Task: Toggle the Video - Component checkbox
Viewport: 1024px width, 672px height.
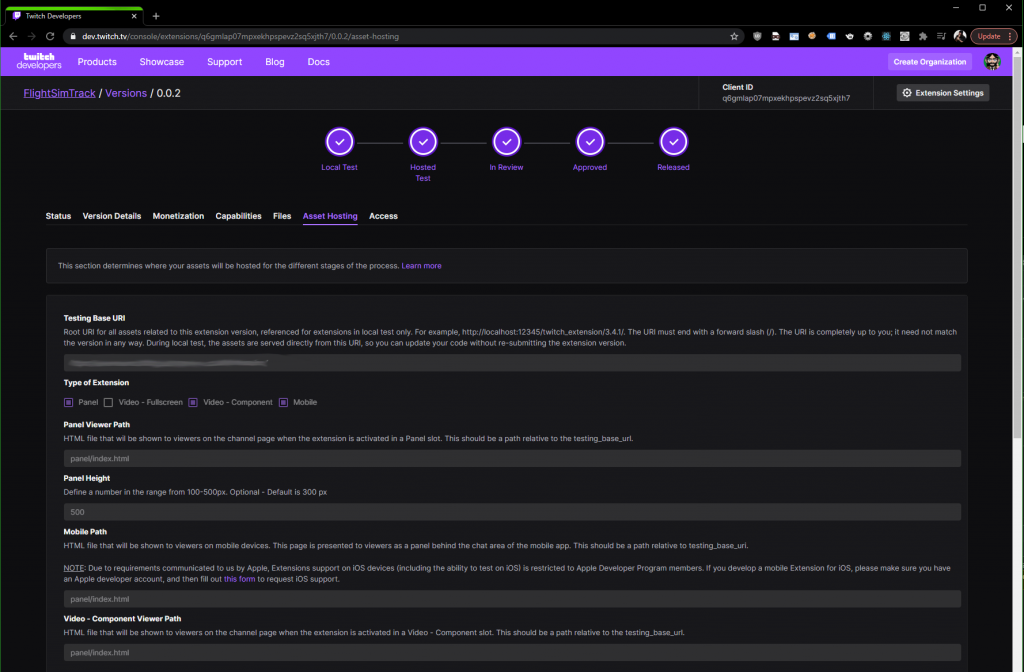Action: coord(193,402)
